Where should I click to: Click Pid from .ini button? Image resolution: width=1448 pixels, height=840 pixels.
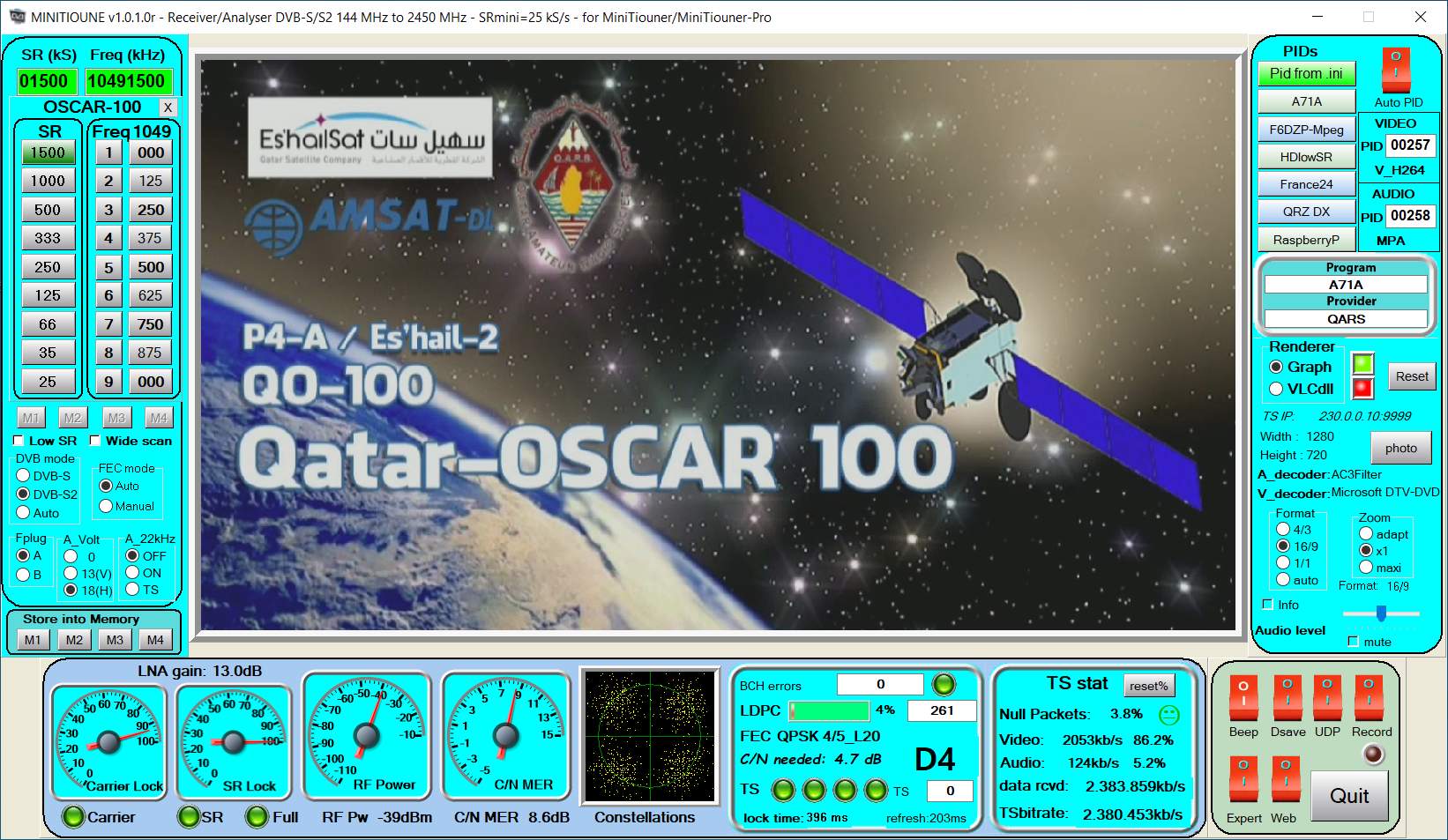(x=1306, y=74)
